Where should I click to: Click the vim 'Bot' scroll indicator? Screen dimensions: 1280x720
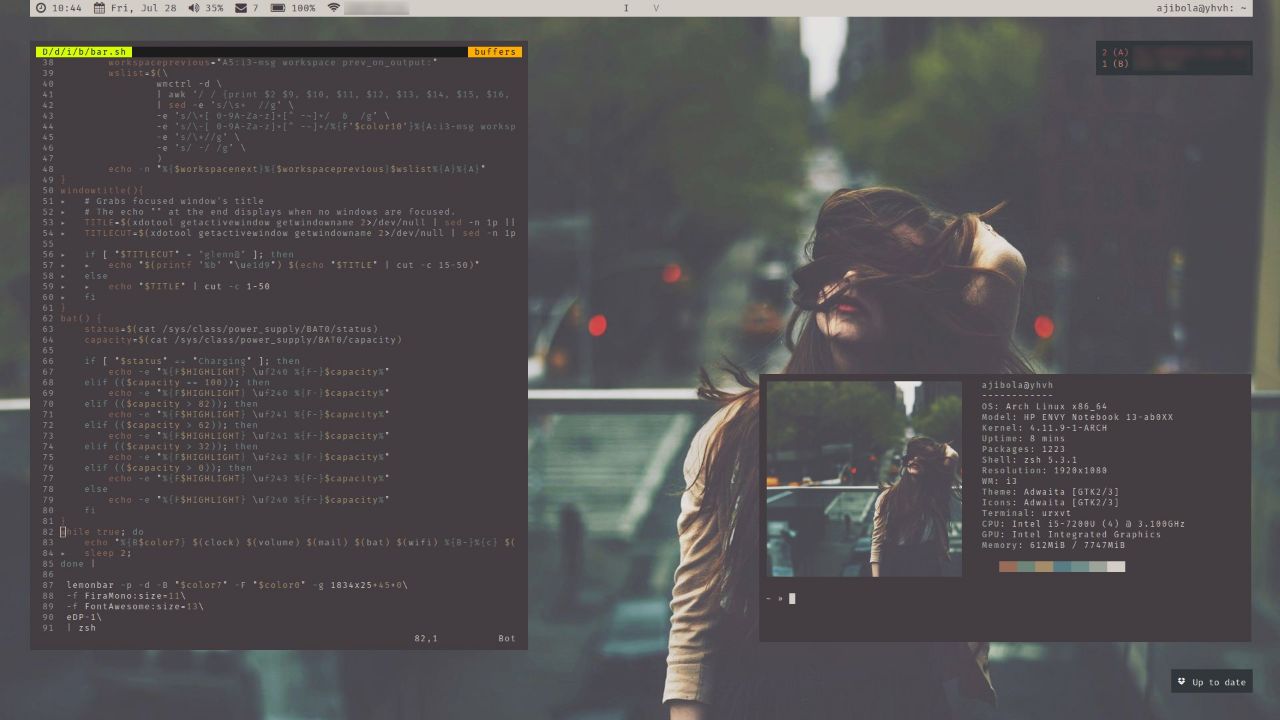coord(508,638)
